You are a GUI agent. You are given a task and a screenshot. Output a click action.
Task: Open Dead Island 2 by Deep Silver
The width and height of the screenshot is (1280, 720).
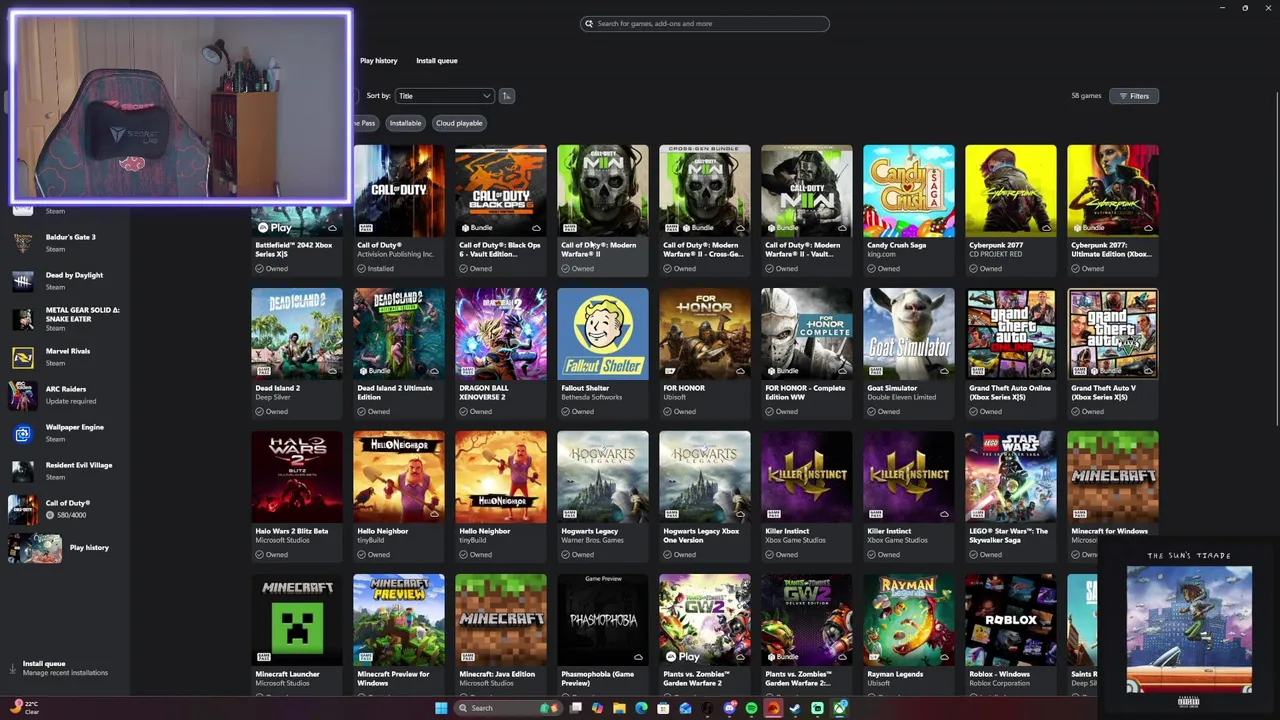296,353
